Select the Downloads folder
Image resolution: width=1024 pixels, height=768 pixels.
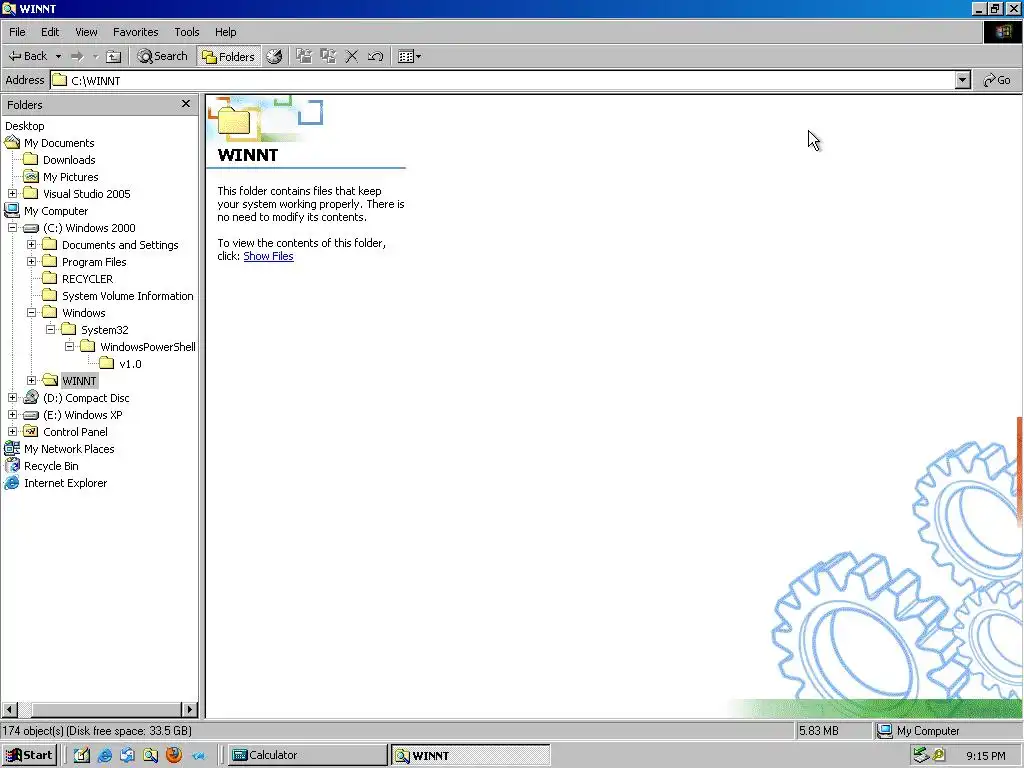point(69,160)
